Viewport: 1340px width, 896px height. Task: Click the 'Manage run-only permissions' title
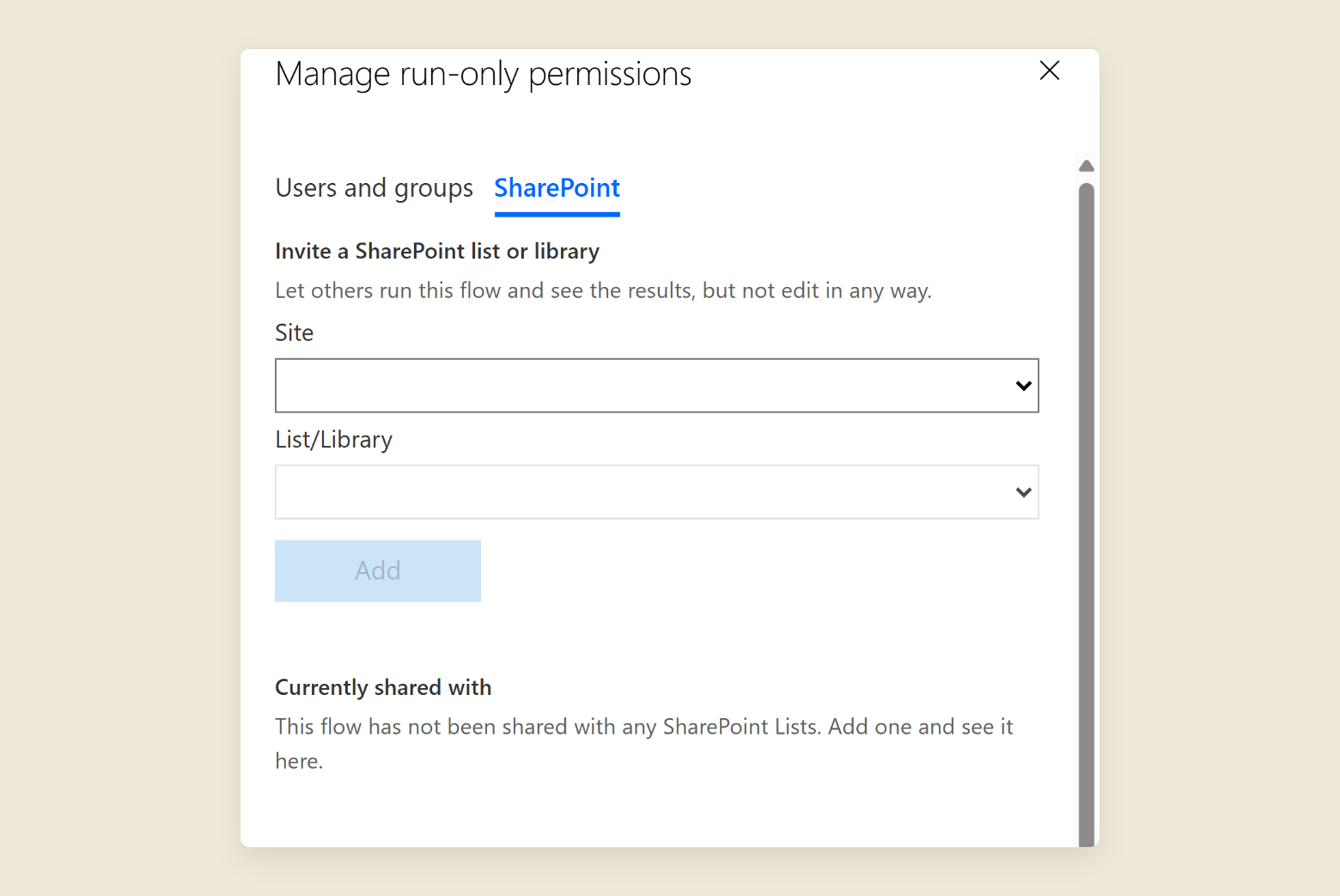coord(484,75)
